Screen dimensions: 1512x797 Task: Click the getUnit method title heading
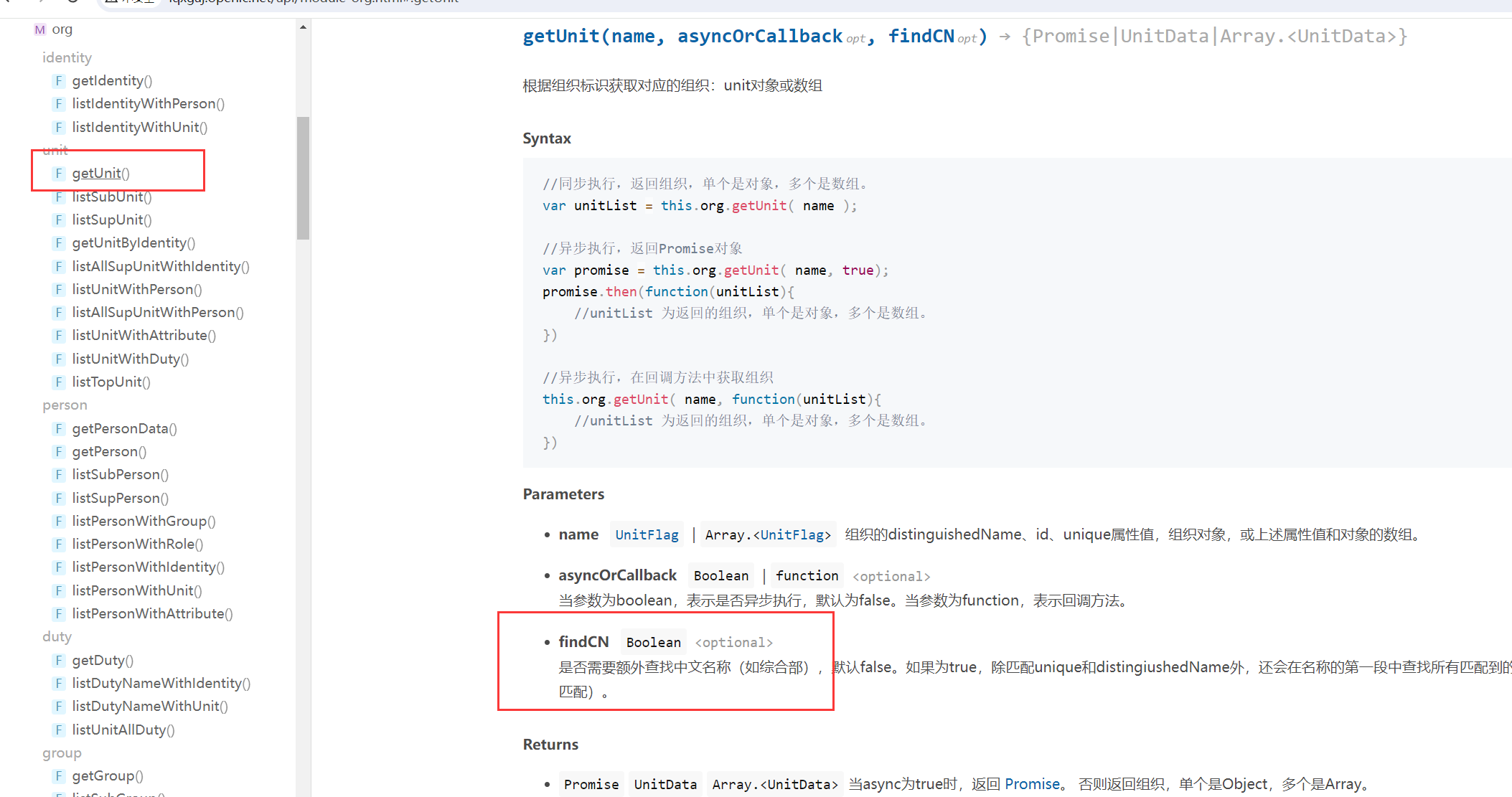[x=754, y=36]
